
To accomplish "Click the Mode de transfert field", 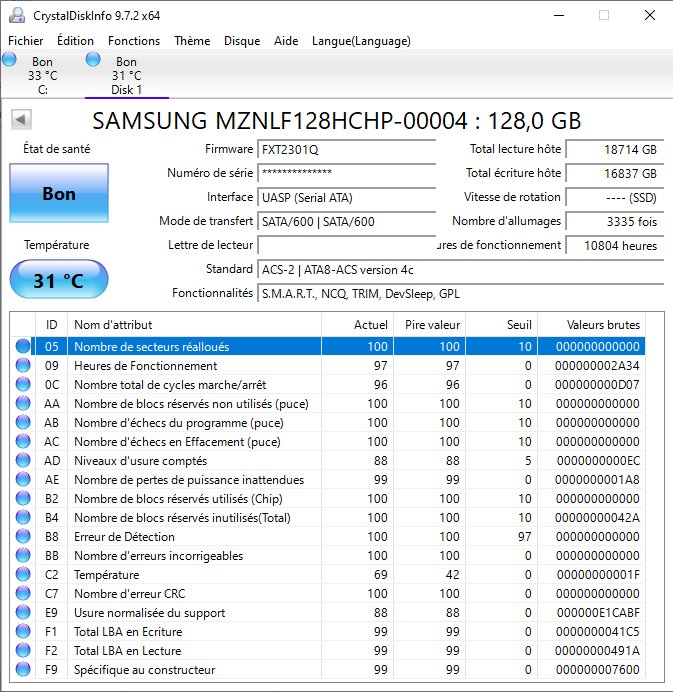I will pos(347,221).
